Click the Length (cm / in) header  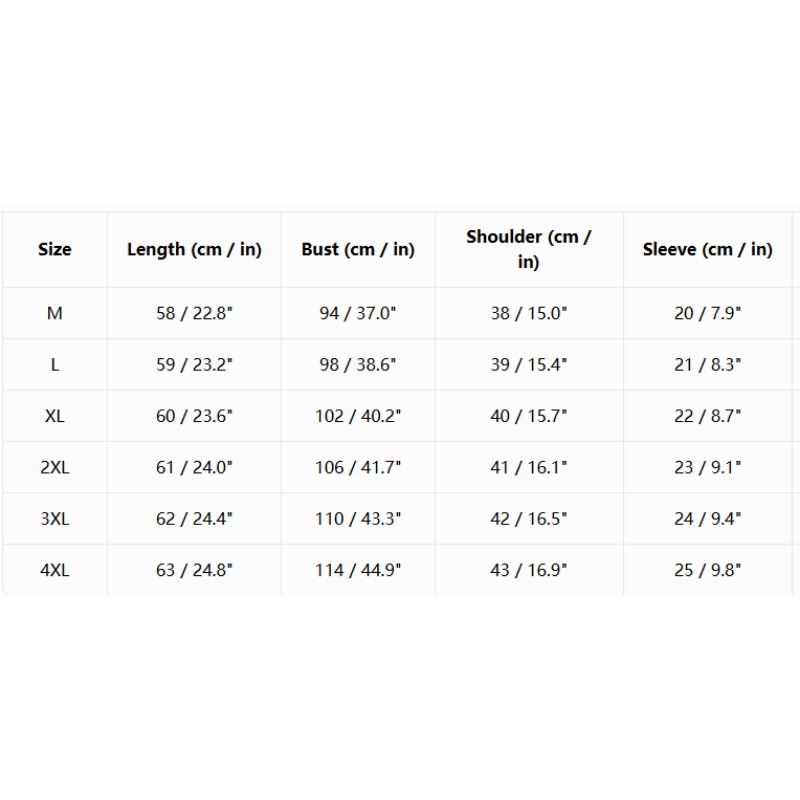click(x=194, y=249)
